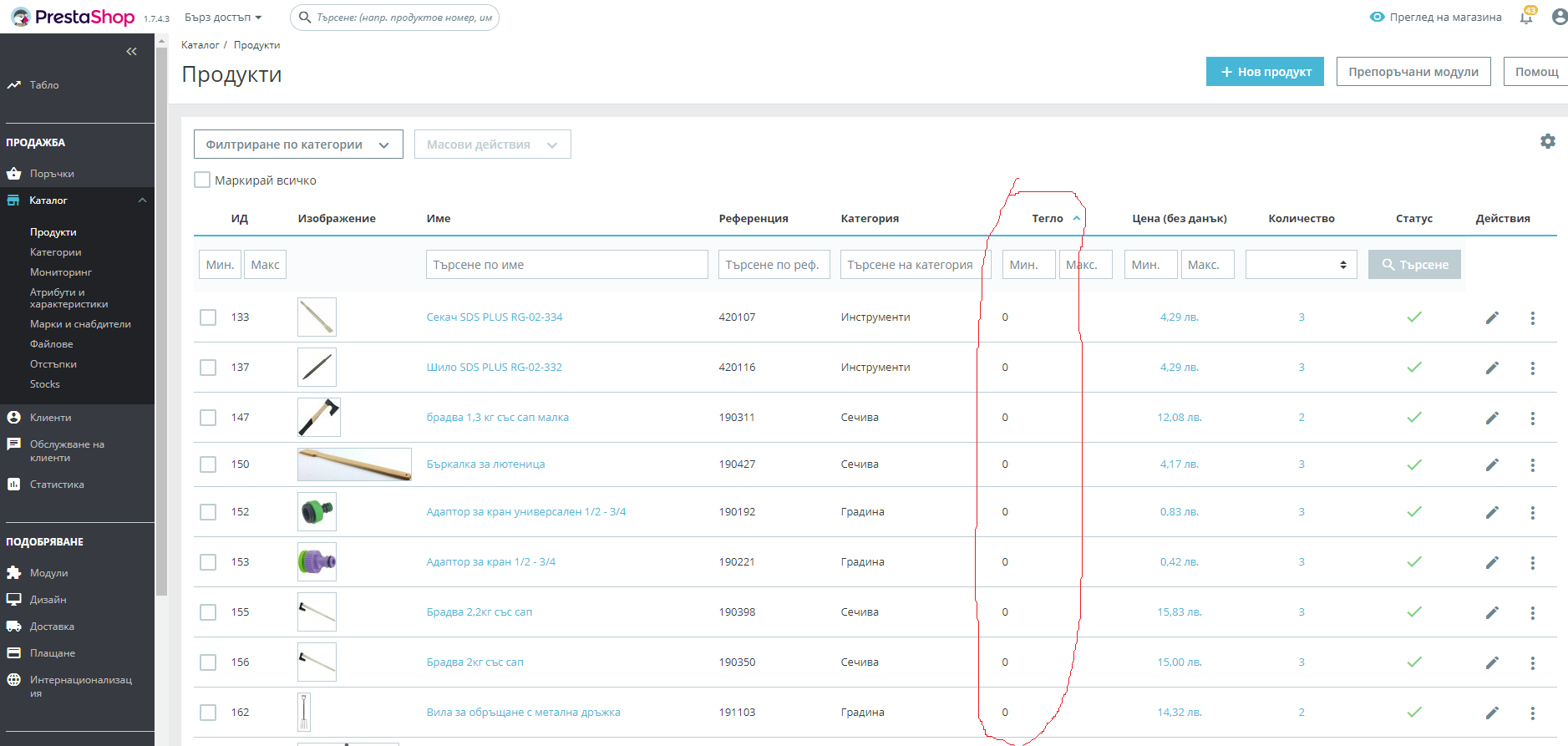This screenshot has width=1568, height=746.
Task: Click the Табло dashboard chart icon
Action: pos(13,85)
